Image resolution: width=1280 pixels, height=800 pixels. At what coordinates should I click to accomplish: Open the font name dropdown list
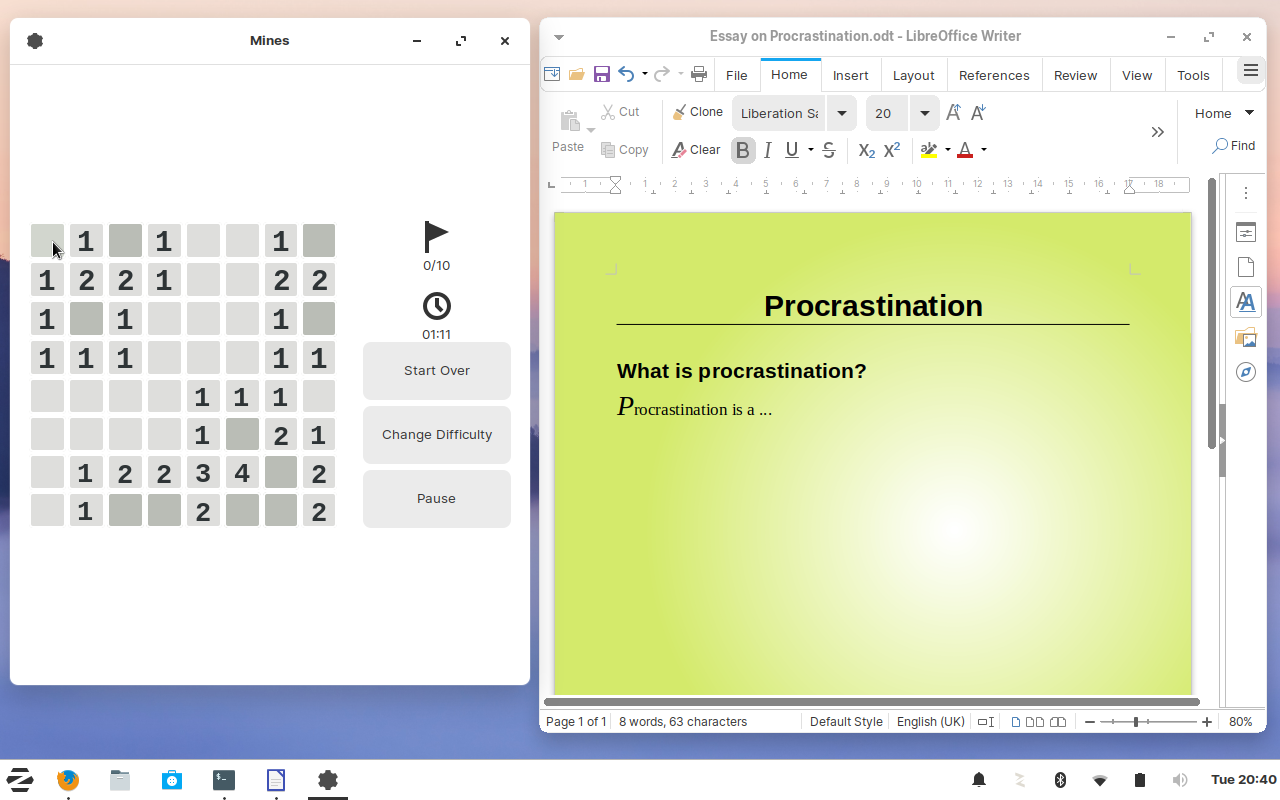(842, 113)
